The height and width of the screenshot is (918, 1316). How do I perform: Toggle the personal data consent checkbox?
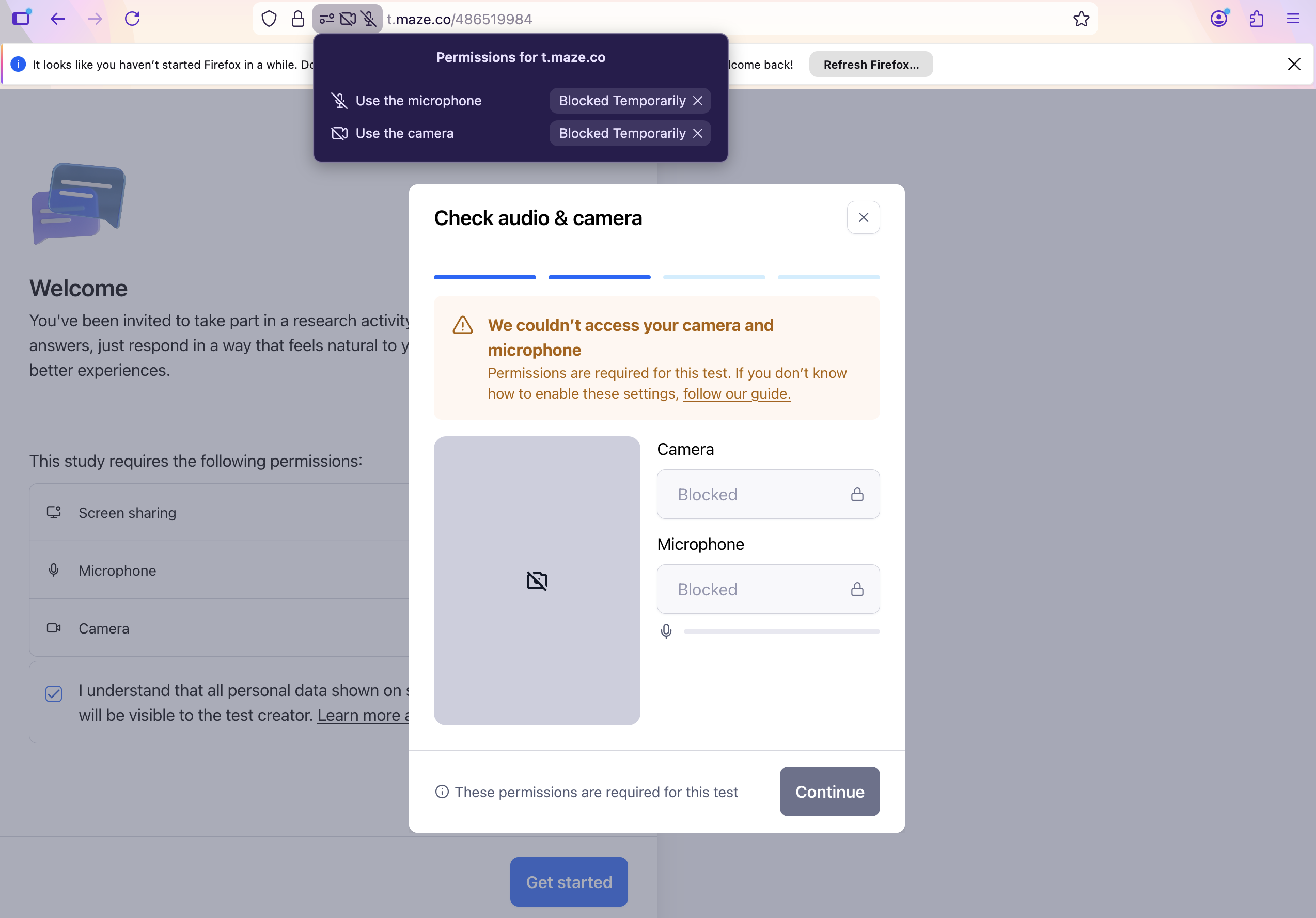pyautogui.click(x=54, y=694)
